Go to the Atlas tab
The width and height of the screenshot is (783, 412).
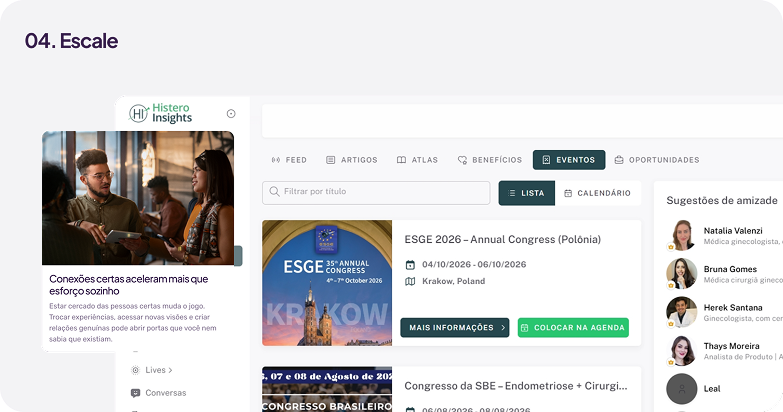[x=417, y=160]
